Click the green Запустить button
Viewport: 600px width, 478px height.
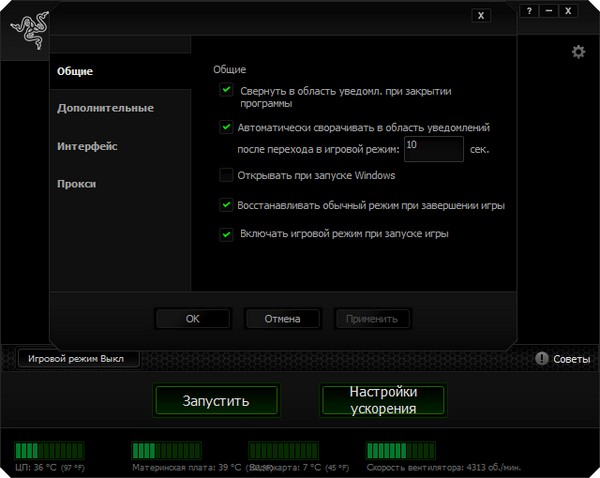[x=216, y=400]
